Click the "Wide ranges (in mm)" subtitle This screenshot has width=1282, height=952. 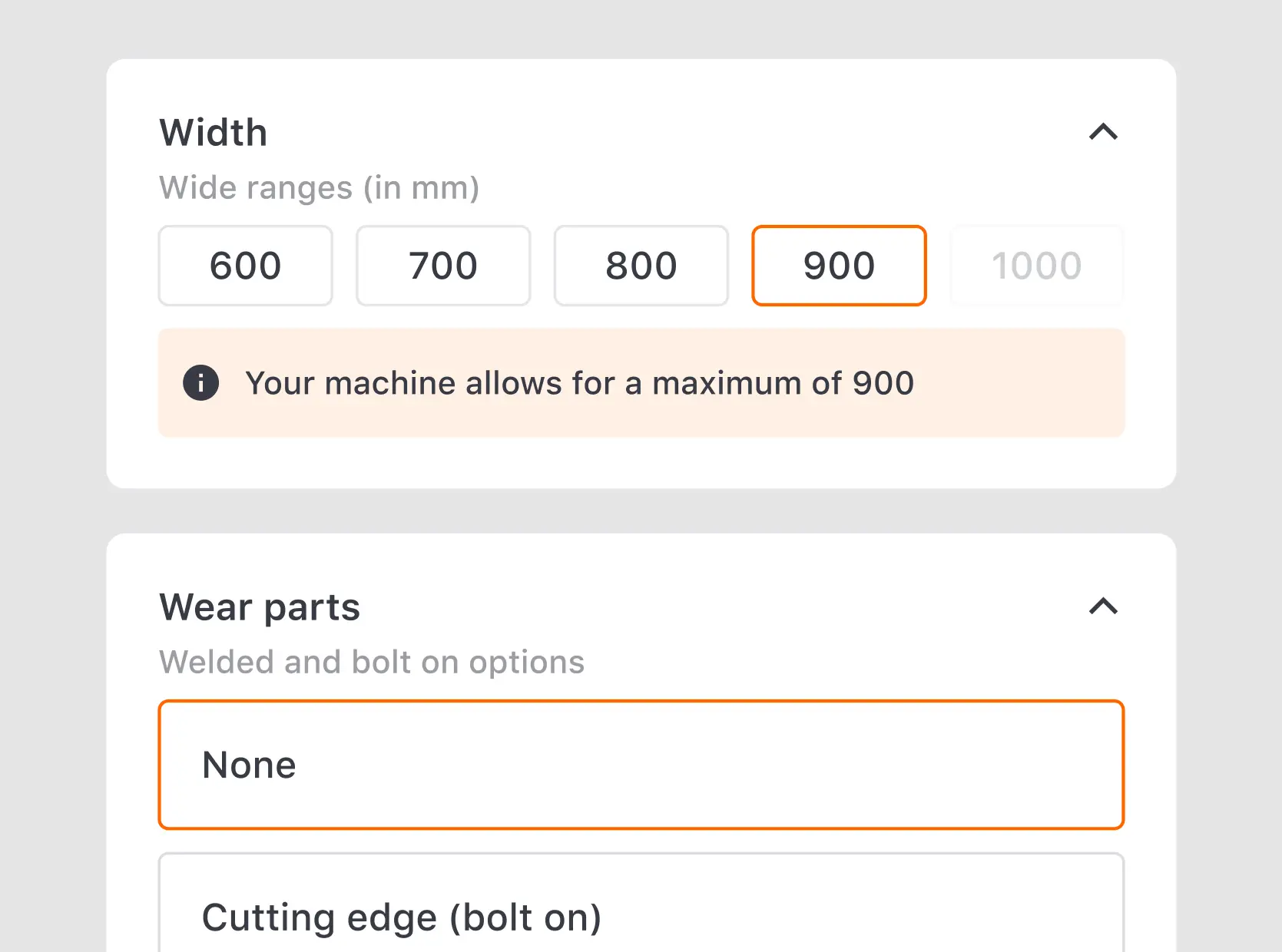(319, 187)
